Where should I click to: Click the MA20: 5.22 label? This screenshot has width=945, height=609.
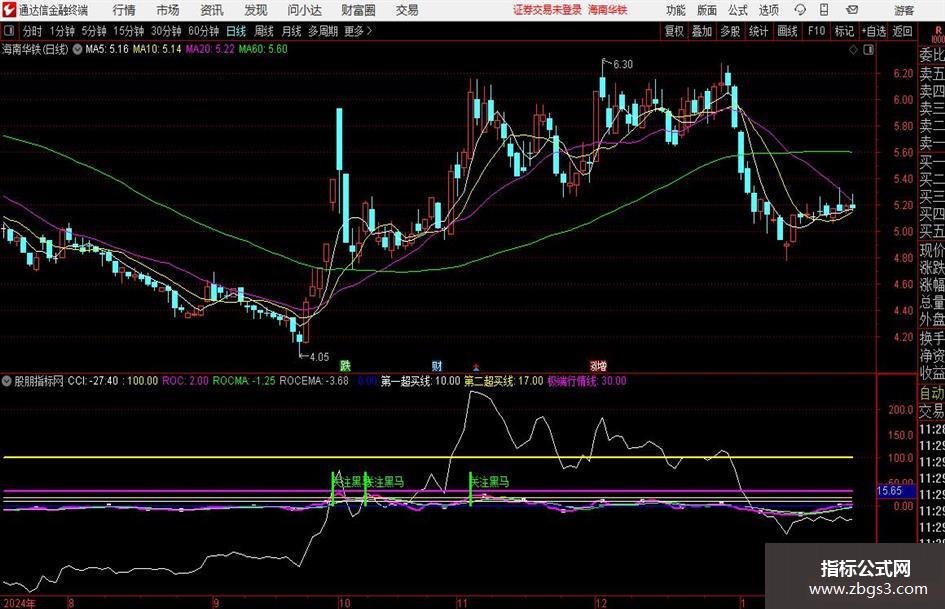click(x=210, y=49)
